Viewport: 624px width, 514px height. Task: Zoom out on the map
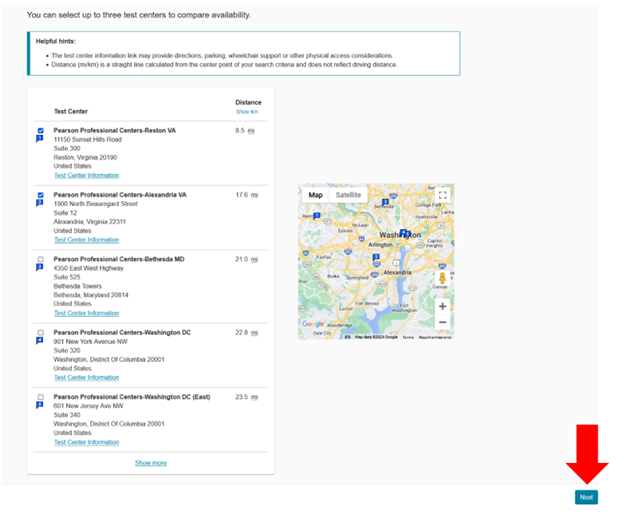click(x=443, y=322)
